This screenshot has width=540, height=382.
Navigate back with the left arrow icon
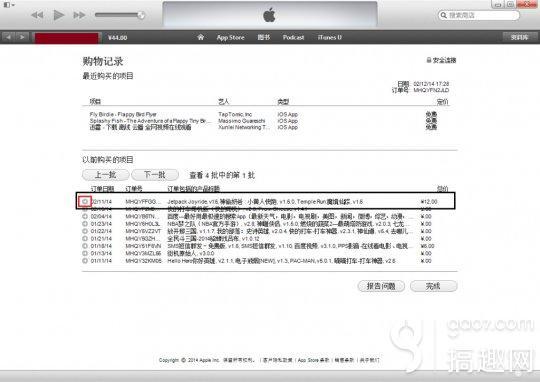8,37
